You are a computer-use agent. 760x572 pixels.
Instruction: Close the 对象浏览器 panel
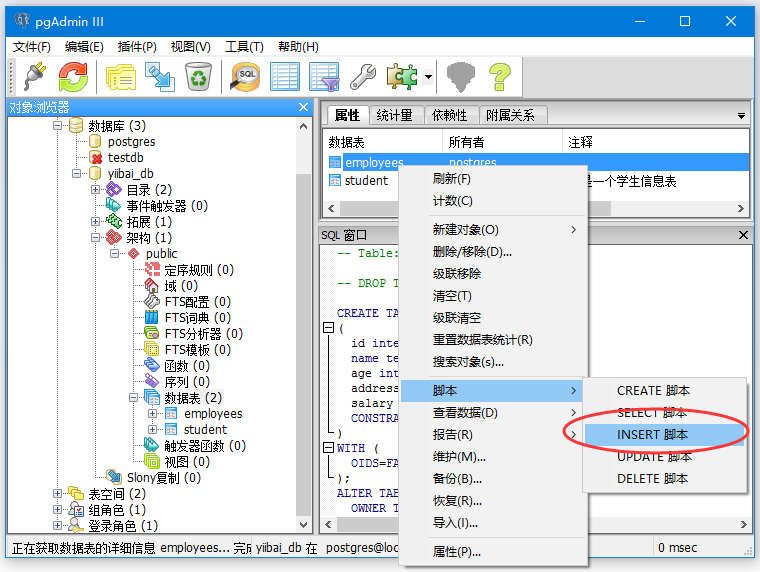pos(304,107)
